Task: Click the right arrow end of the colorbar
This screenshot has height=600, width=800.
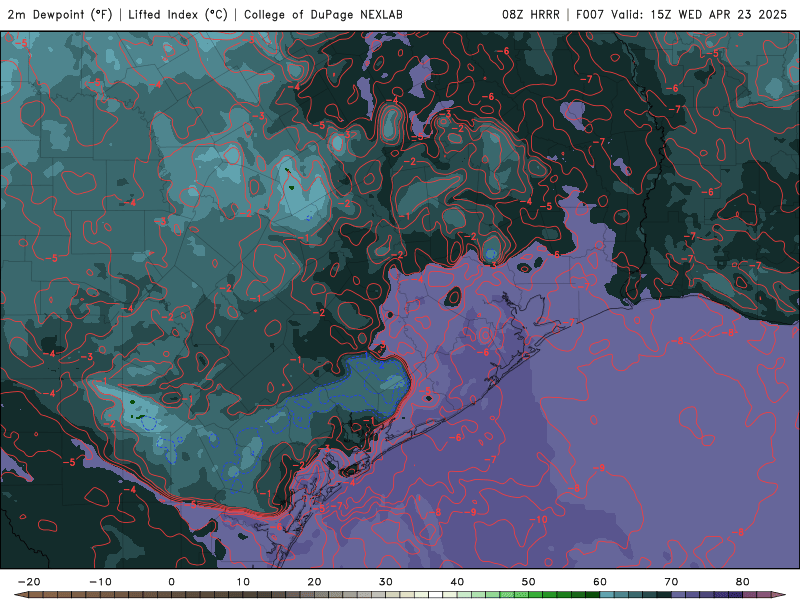Action: click(779, 595)
